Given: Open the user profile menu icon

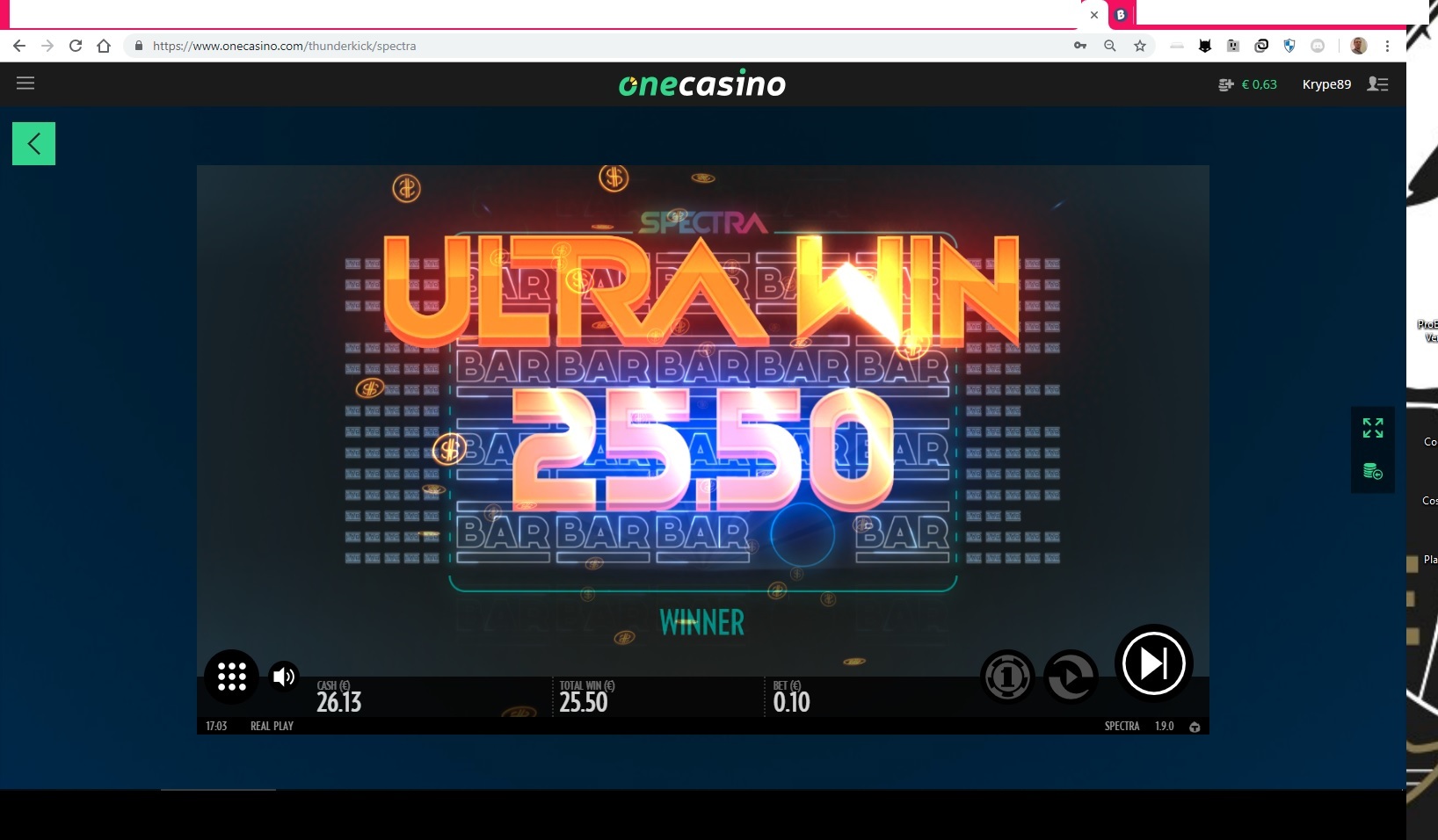Looking at the screenshot, I should pos(1377,84).
